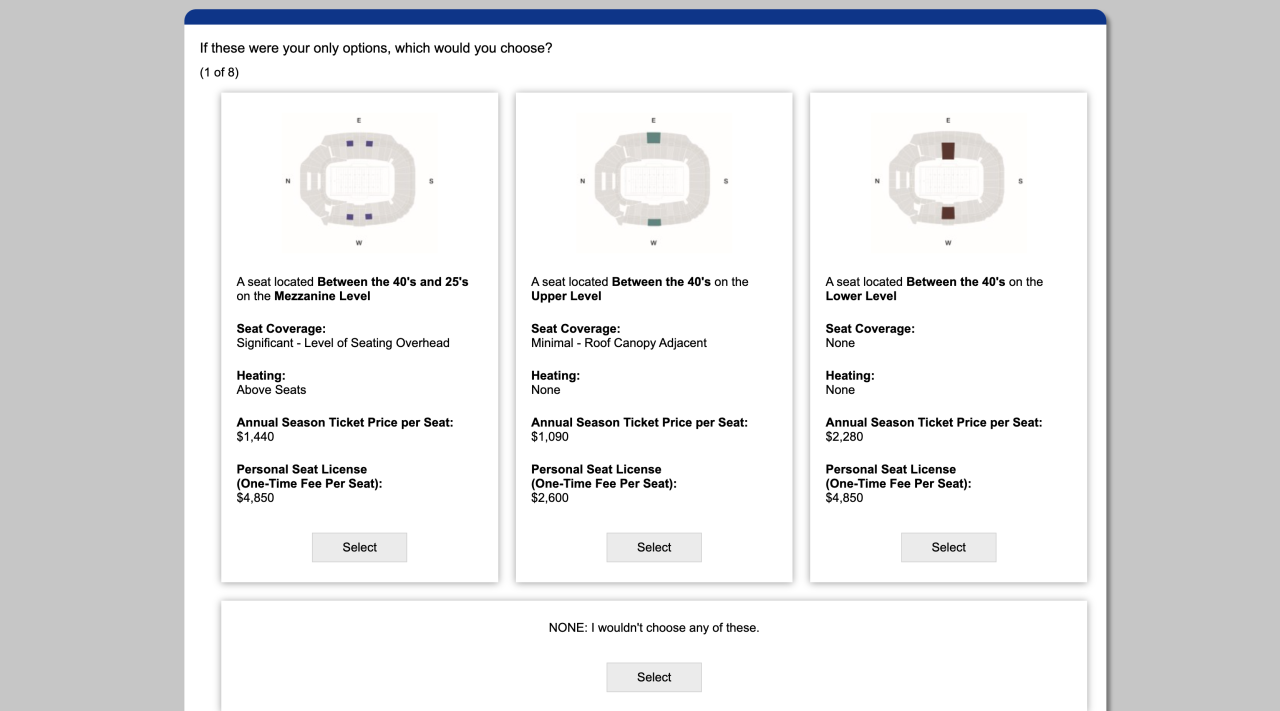Click the Lower Level stadium map
The width and height of the screenshot is (1280, 711).
pos(948,182)
